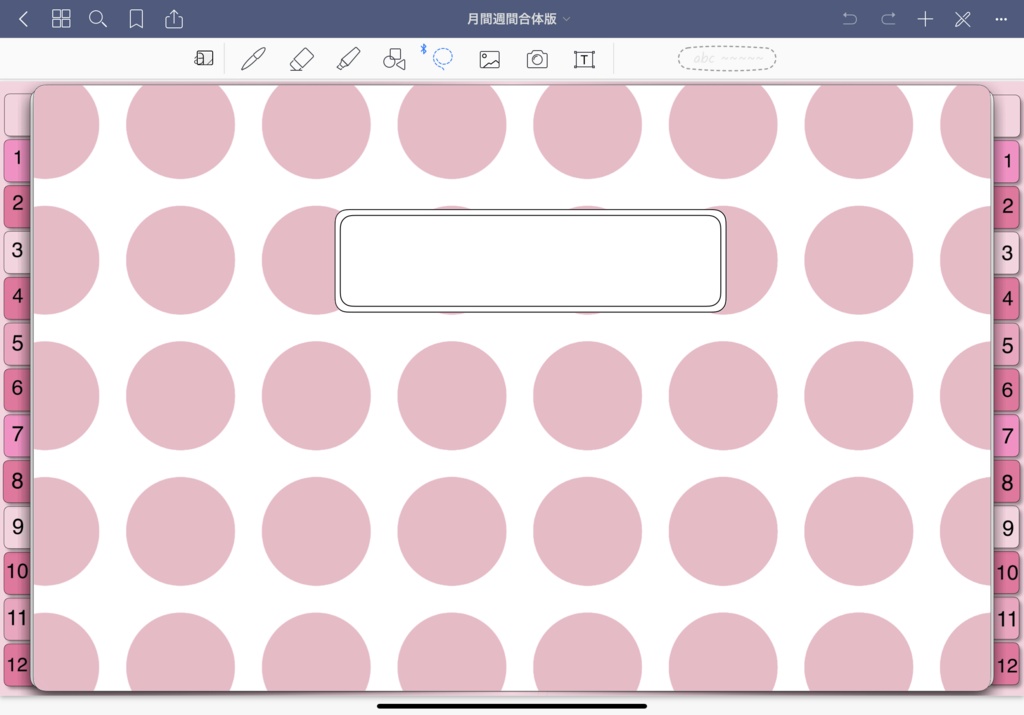This screenshot has height=715, width=1024.
Task: Open left month tab 2
Action: [17, 204]
